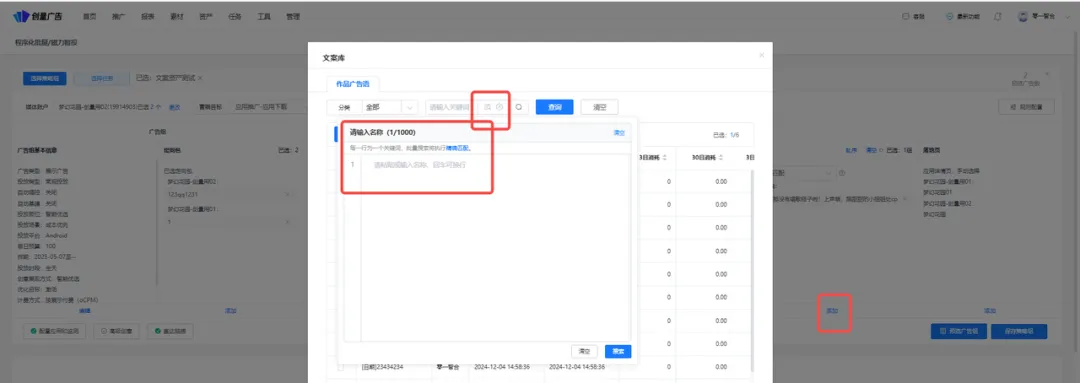Click the 选择任务 button
Screen dimensions: 1080x383
tap(102, 79)
